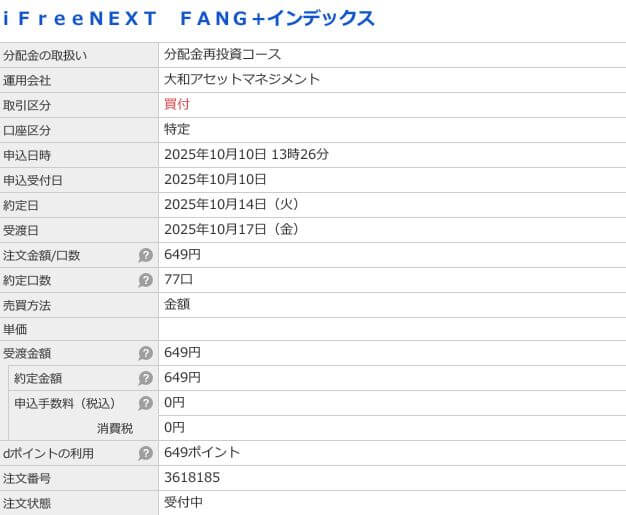Screen dimensions: 626x515
Task: Open help icon for dポイントの利用
Action: pos(146,454)
